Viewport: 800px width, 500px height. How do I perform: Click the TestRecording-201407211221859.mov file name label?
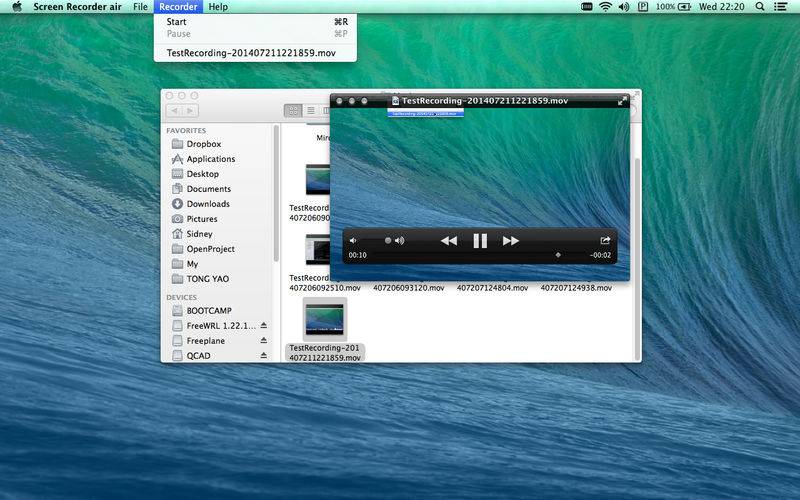point(324,353)
